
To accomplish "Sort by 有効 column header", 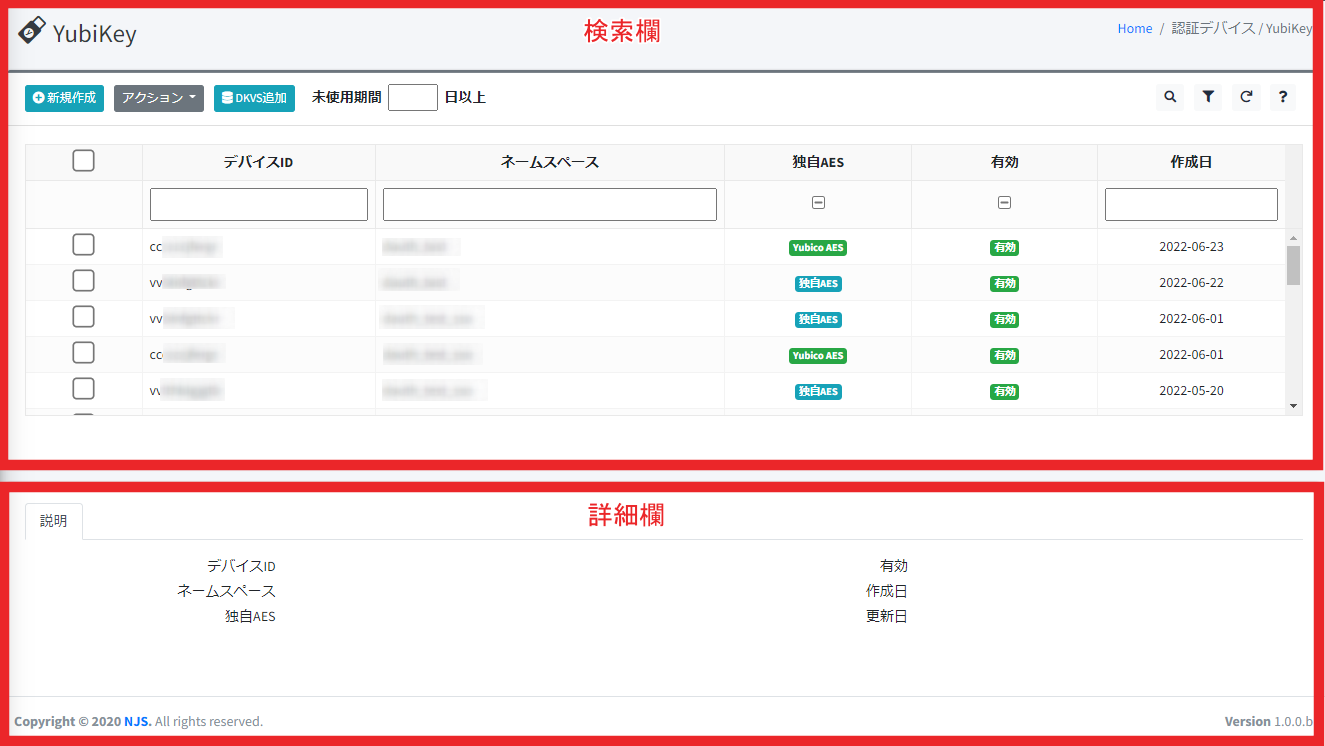I will (1004, 162).
